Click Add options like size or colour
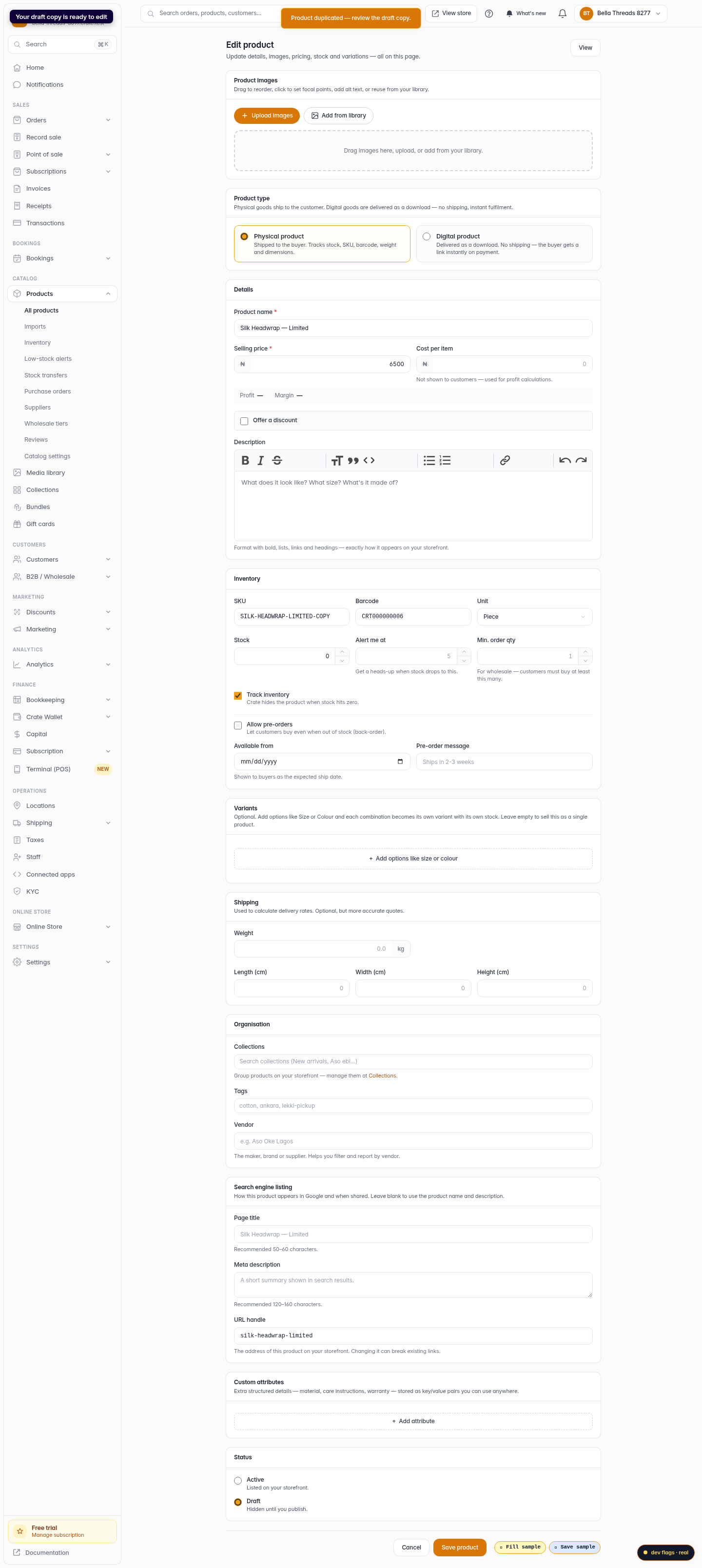The height and width of the screenshot is (1568, 702). point(413,858)
